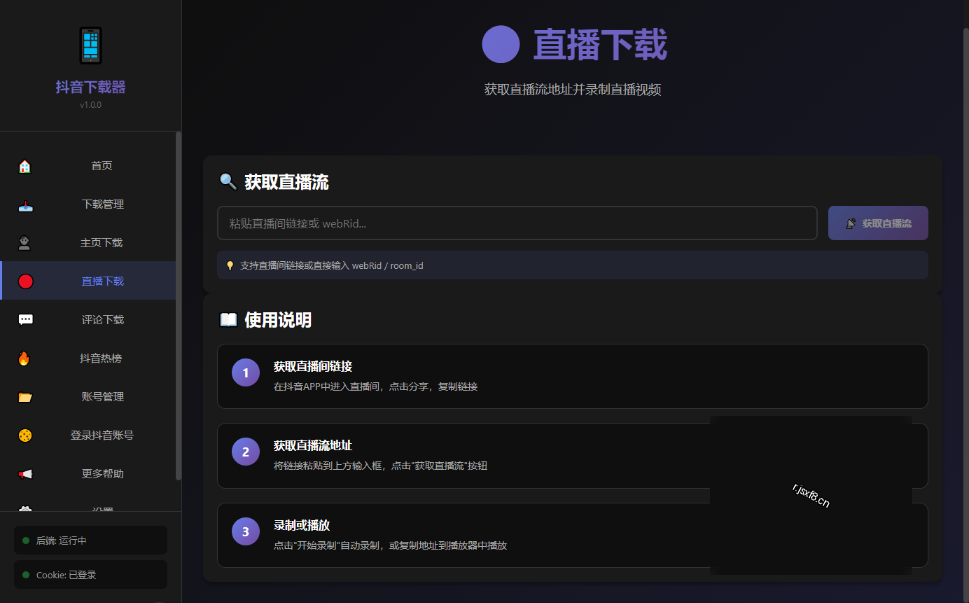Open 登录抖音账号 in the sidebar

[x=88, y=435]
